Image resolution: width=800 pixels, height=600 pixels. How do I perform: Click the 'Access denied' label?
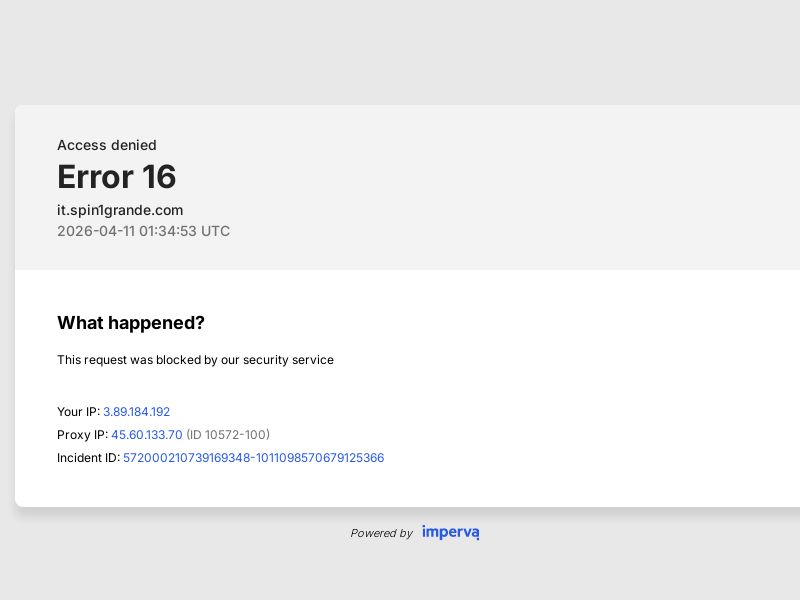click(x=107, y=145)
